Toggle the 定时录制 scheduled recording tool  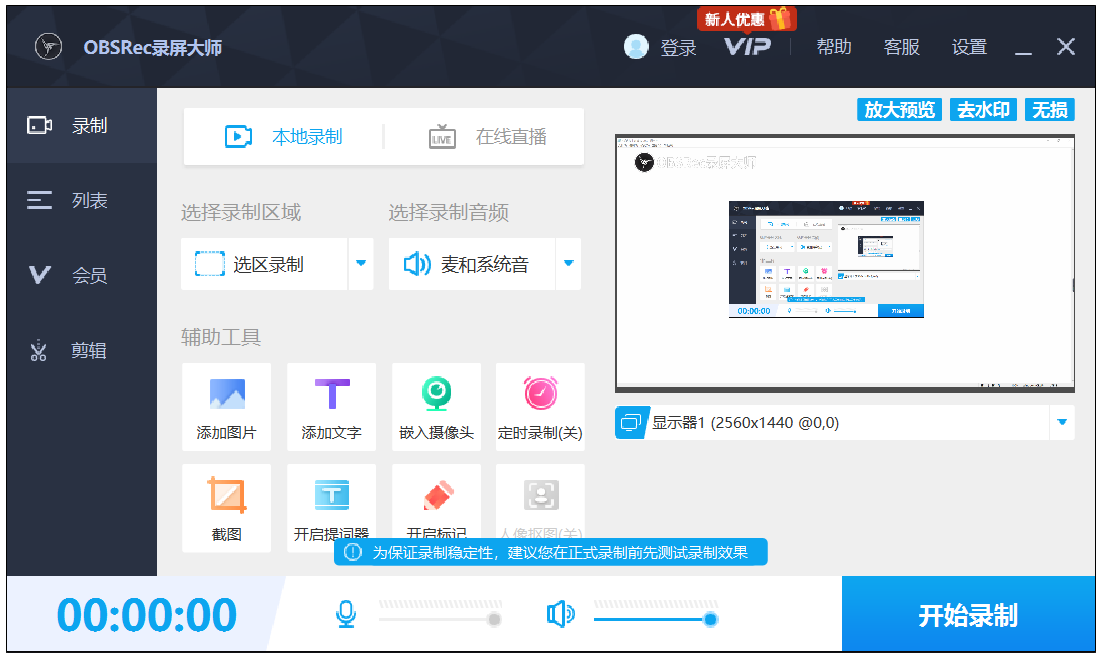coord(541,407)
